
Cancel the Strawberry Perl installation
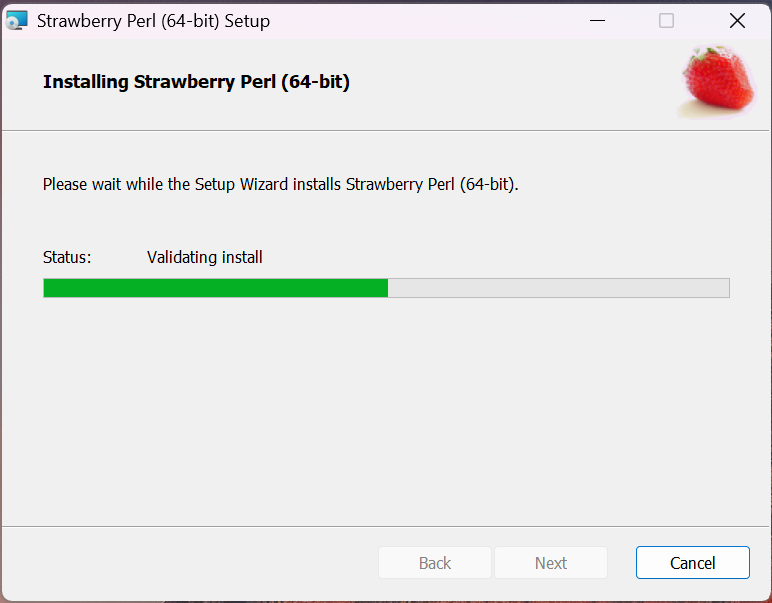click(692, 563)
